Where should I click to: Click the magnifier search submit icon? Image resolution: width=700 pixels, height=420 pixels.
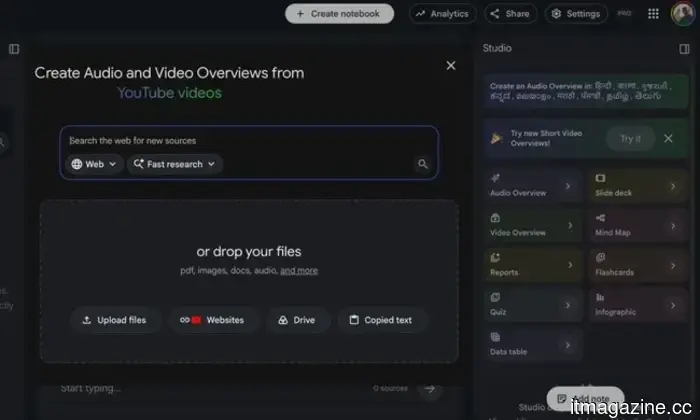click(423, 164)
